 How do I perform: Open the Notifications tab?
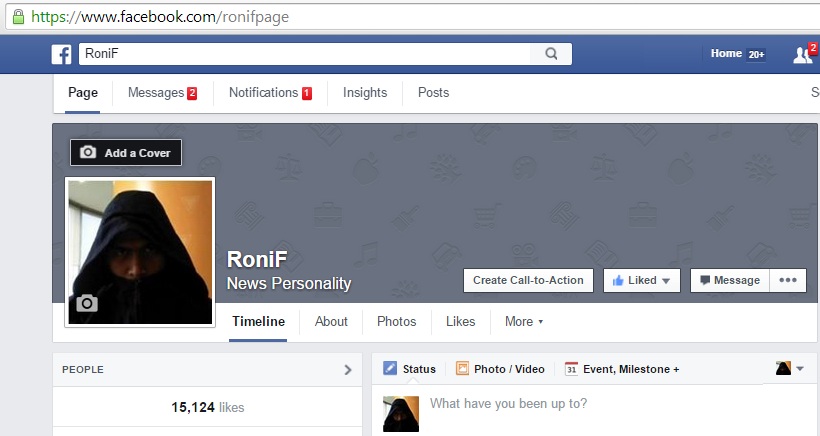pyautogui.click(x=270, y=93)
